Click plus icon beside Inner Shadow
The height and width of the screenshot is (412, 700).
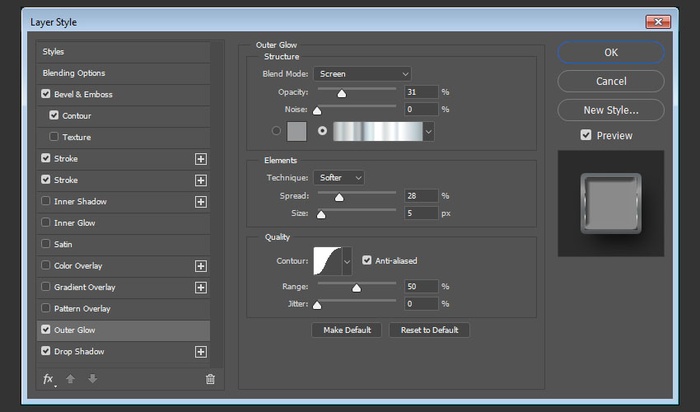[x=201, y=202]
